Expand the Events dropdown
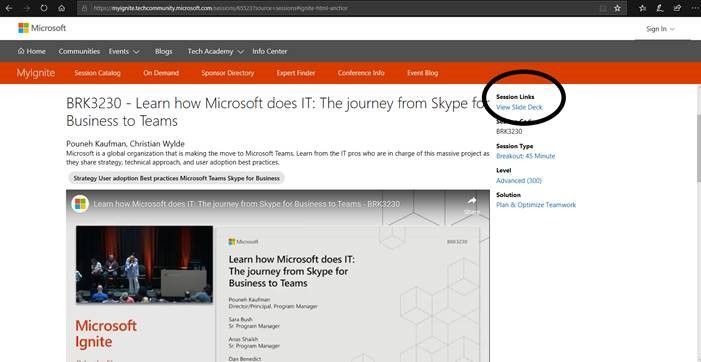 click(x=124, y=51)
